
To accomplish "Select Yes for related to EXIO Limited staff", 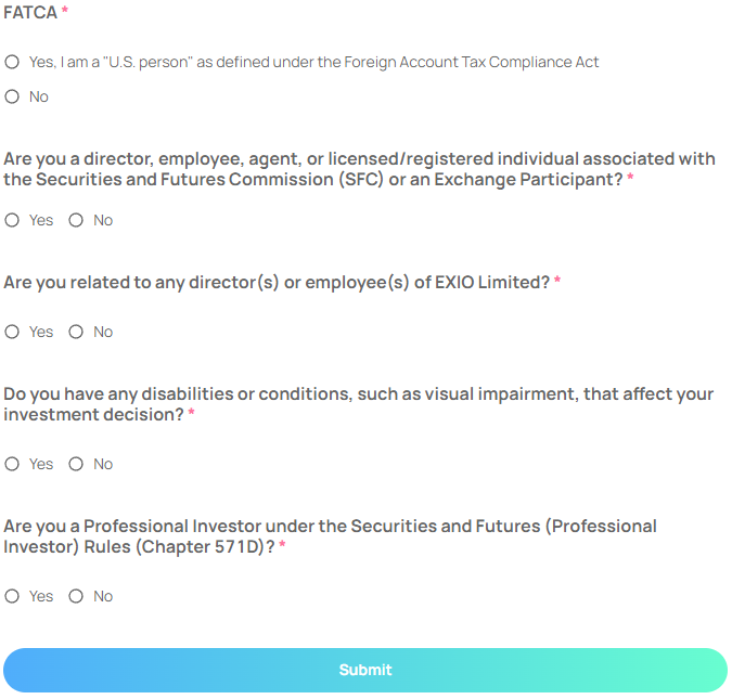I will click(12, 332).
